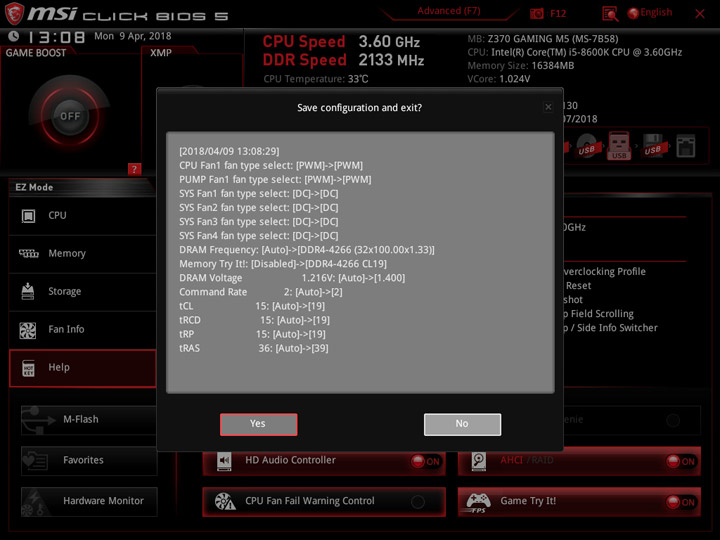720x540 pixels.
Task: Launch M-Flash utility
Action: 89,420
